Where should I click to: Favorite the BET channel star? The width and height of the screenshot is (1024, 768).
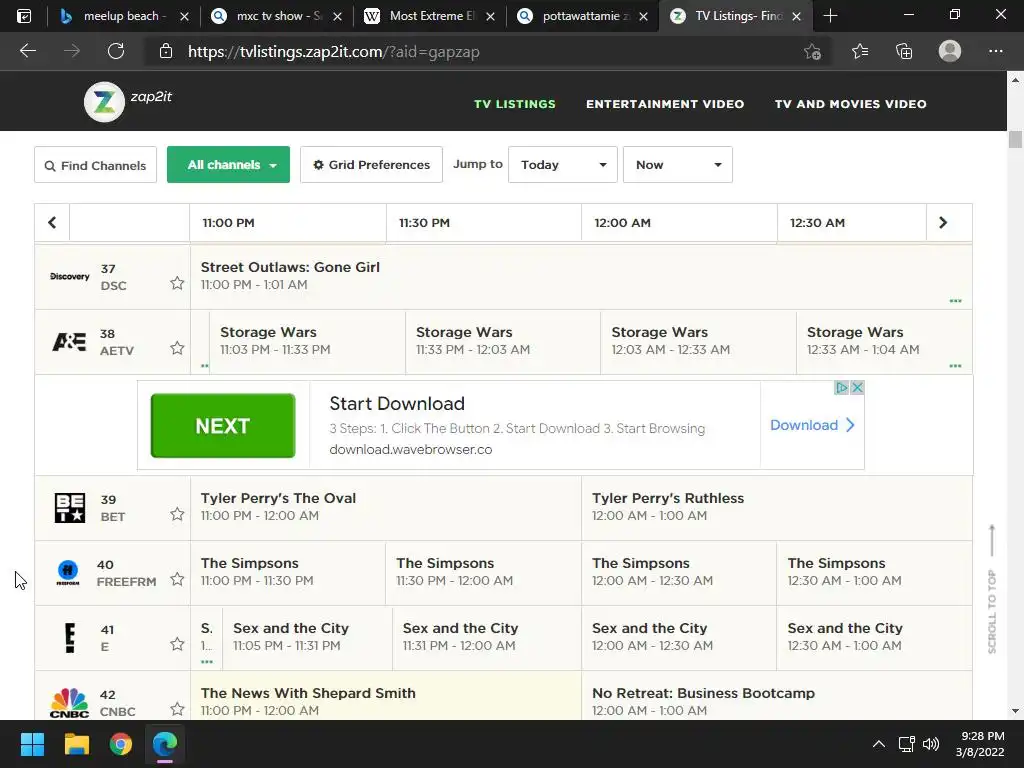(177, 514)
